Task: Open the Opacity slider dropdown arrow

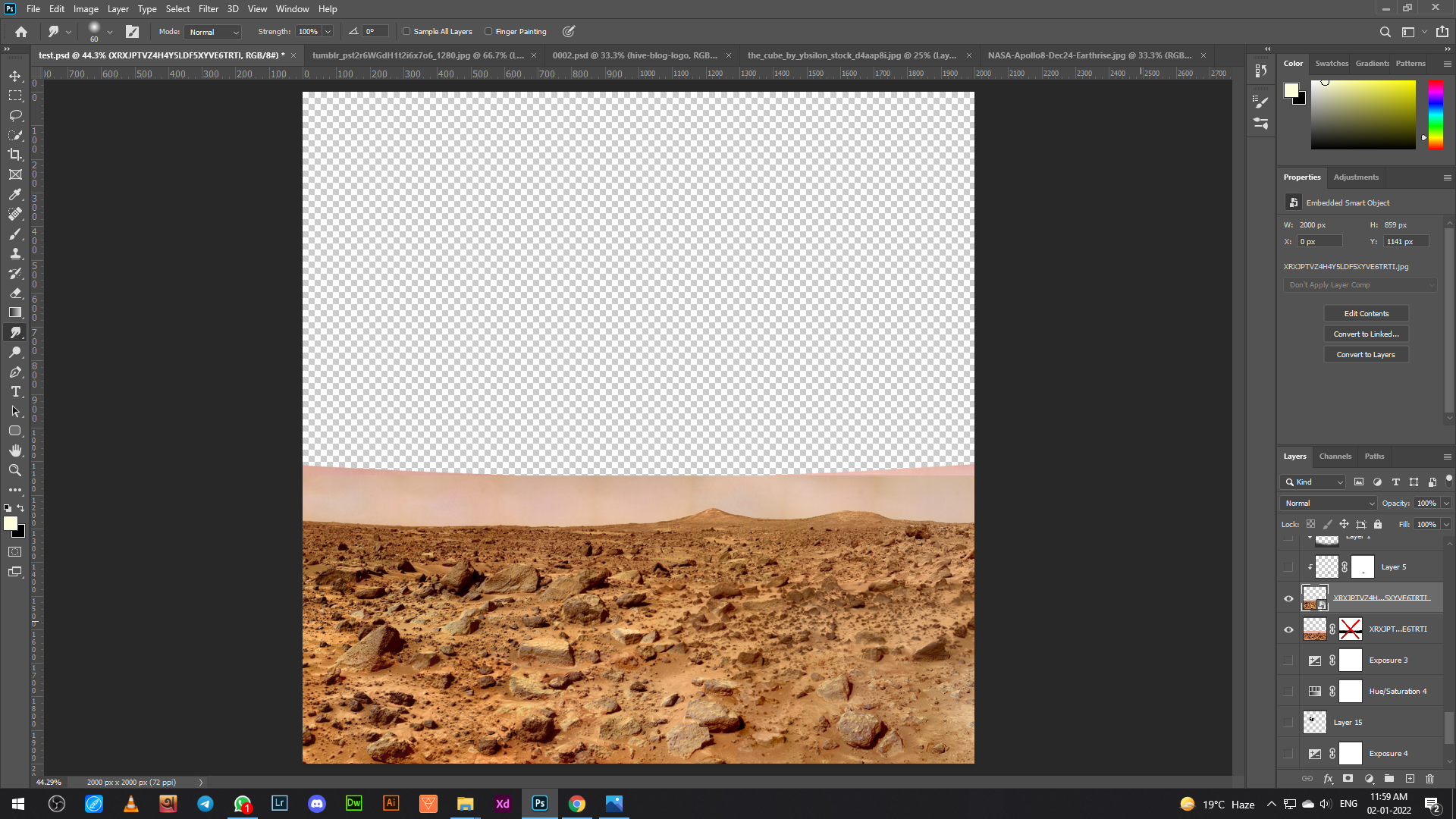Action: click(1446, 503)
